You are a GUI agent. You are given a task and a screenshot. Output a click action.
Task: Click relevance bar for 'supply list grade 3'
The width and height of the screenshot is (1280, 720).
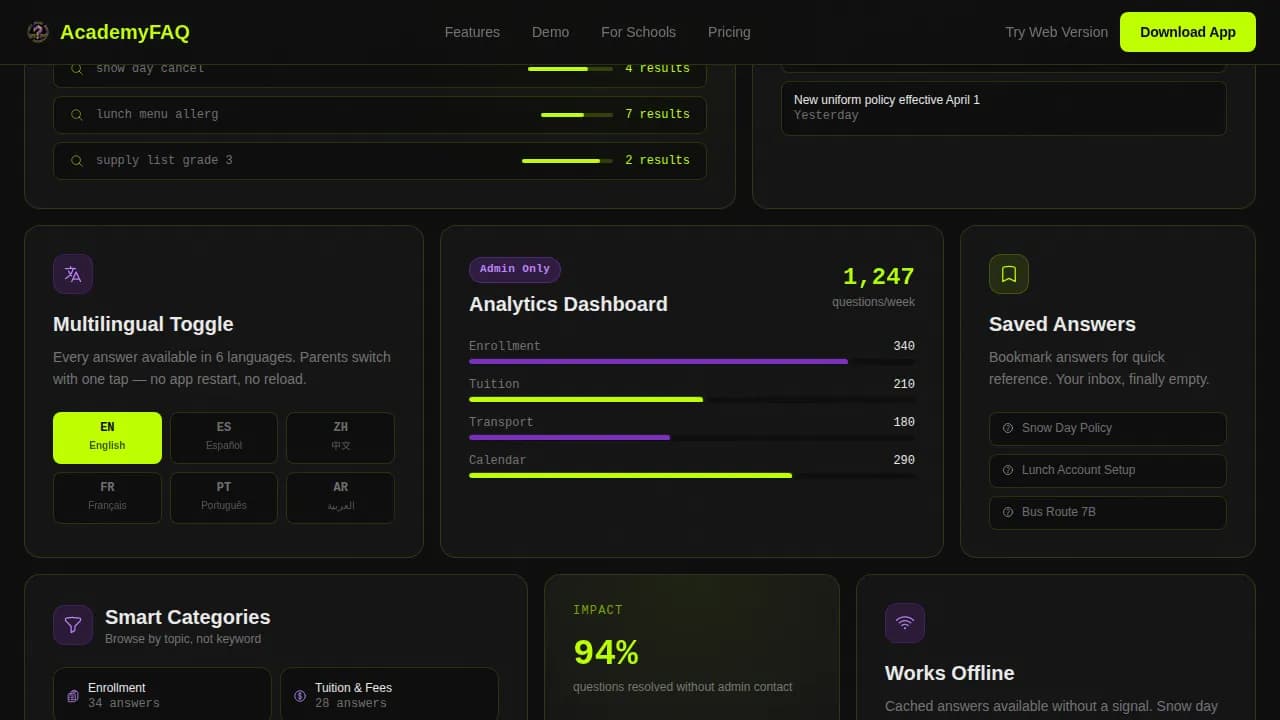[x=567, y=161]
